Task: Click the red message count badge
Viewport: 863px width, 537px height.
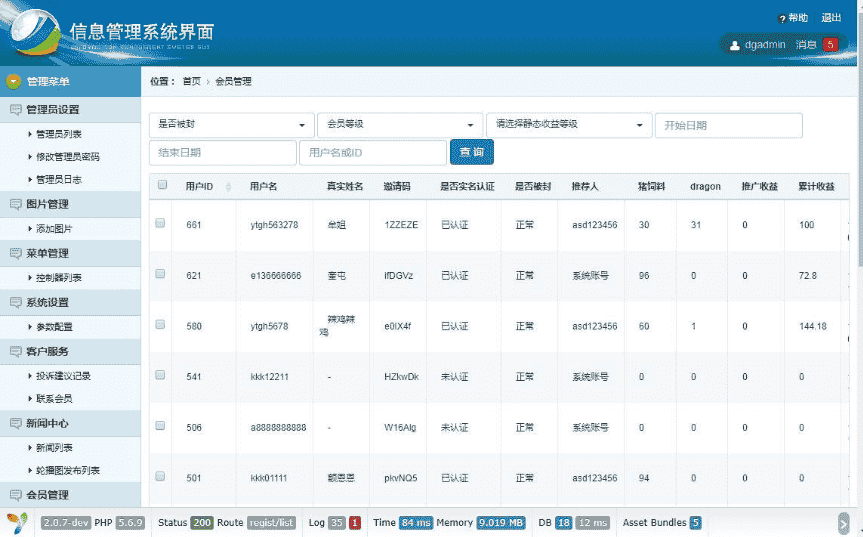Action: pyautogui.click(x=830, y=45)
